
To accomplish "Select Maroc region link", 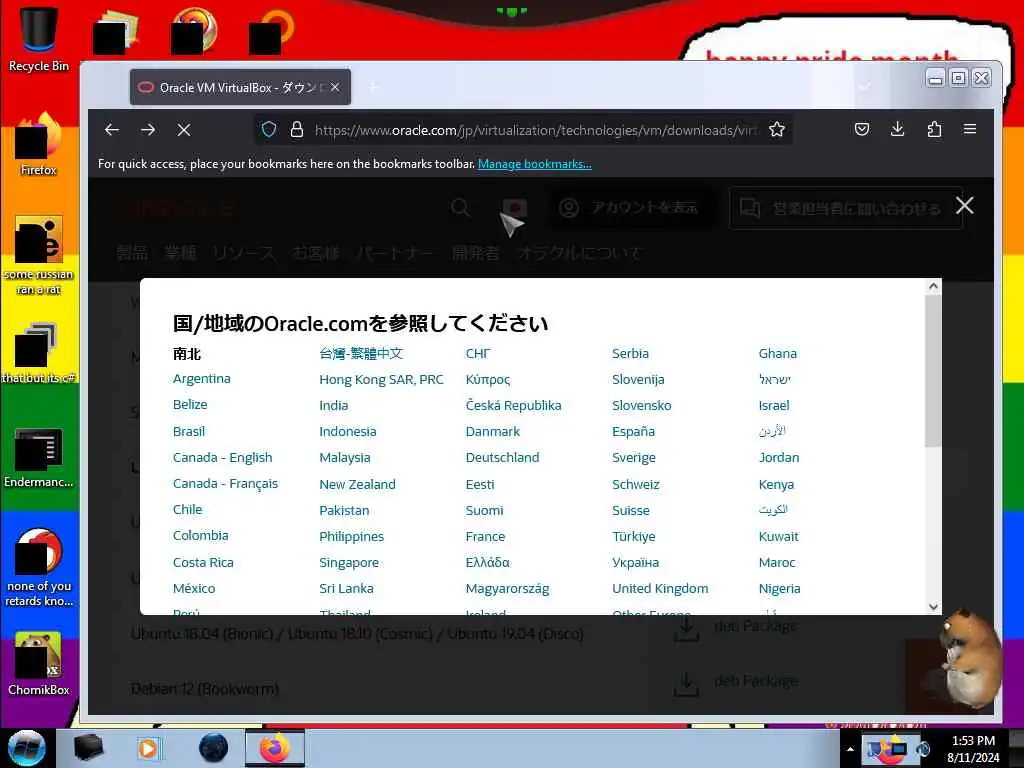I will [777, 563].
